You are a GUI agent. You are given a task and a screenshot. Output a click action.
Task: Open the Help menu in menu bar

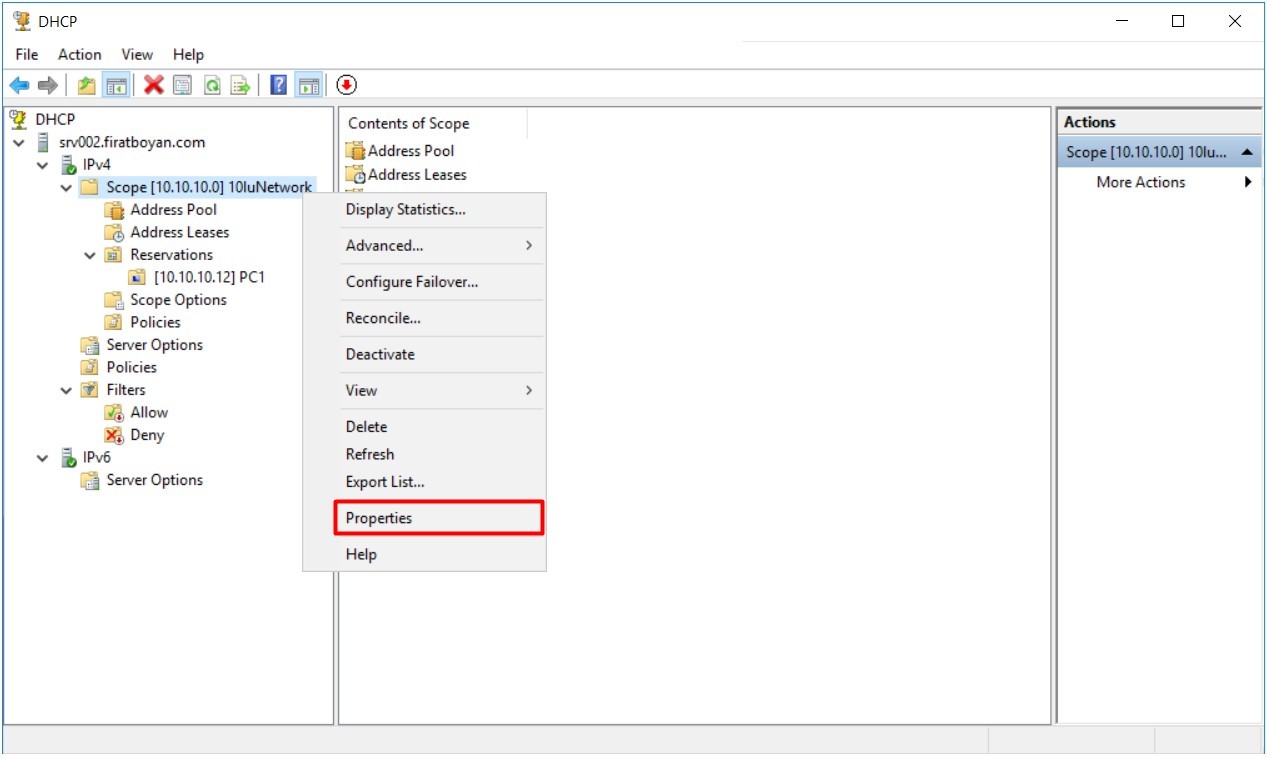point(188,55)
